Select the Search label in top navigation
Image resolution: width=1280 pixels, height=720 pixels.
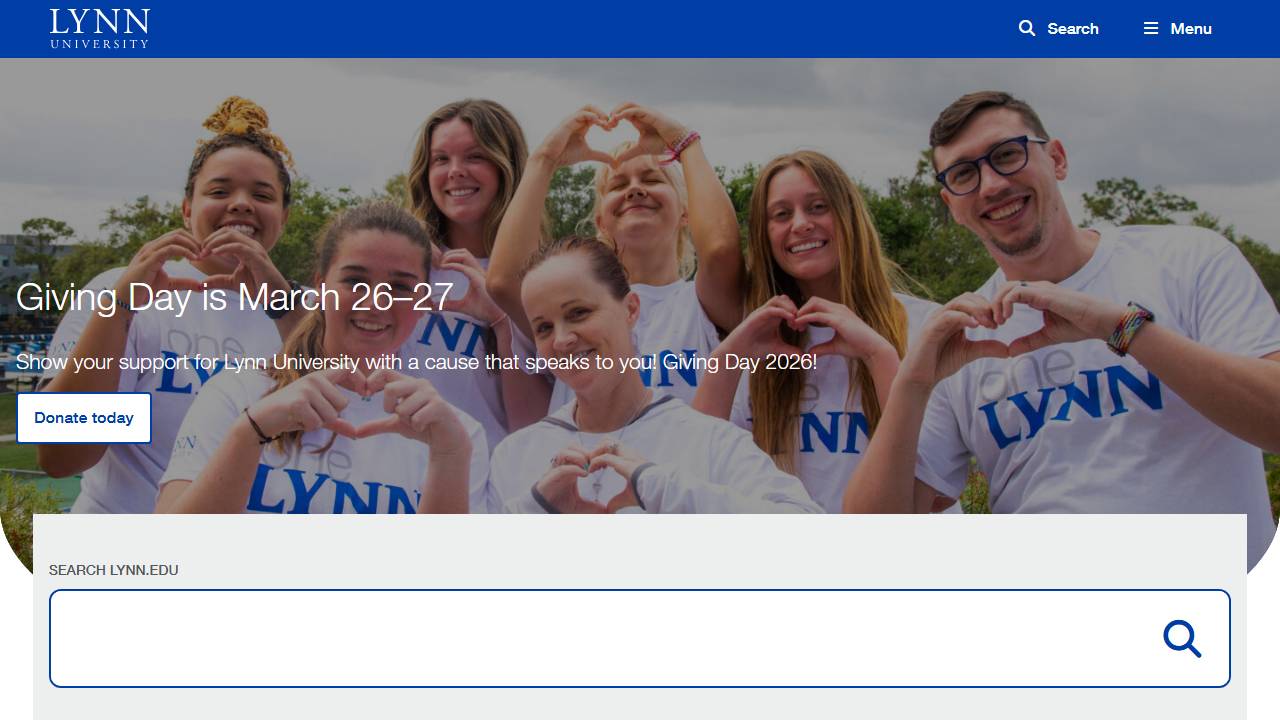(x=1073, y=28)
